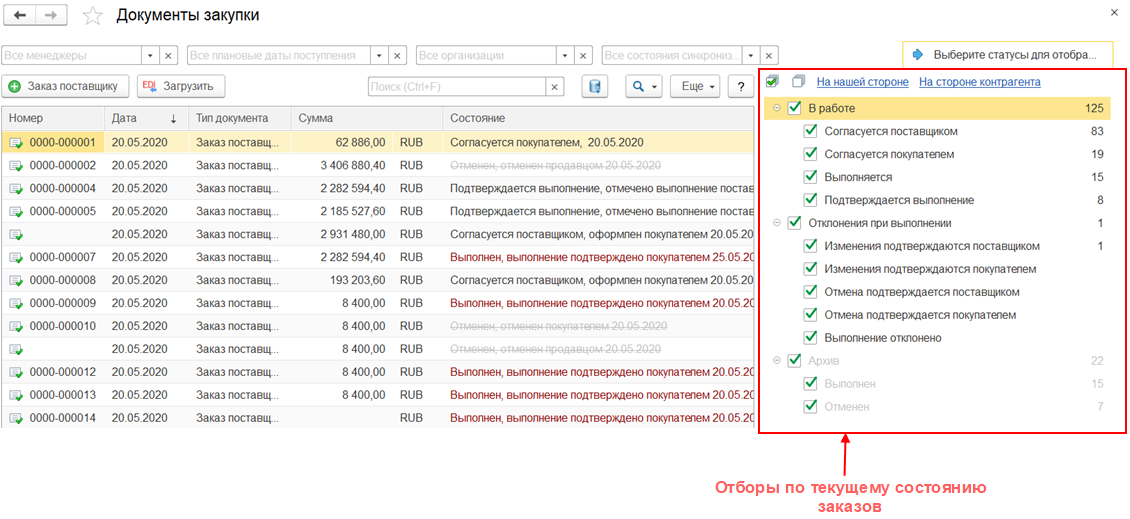Open sync states dropdown arrow
Screen dimensions: 1130x519
[752, 56]
